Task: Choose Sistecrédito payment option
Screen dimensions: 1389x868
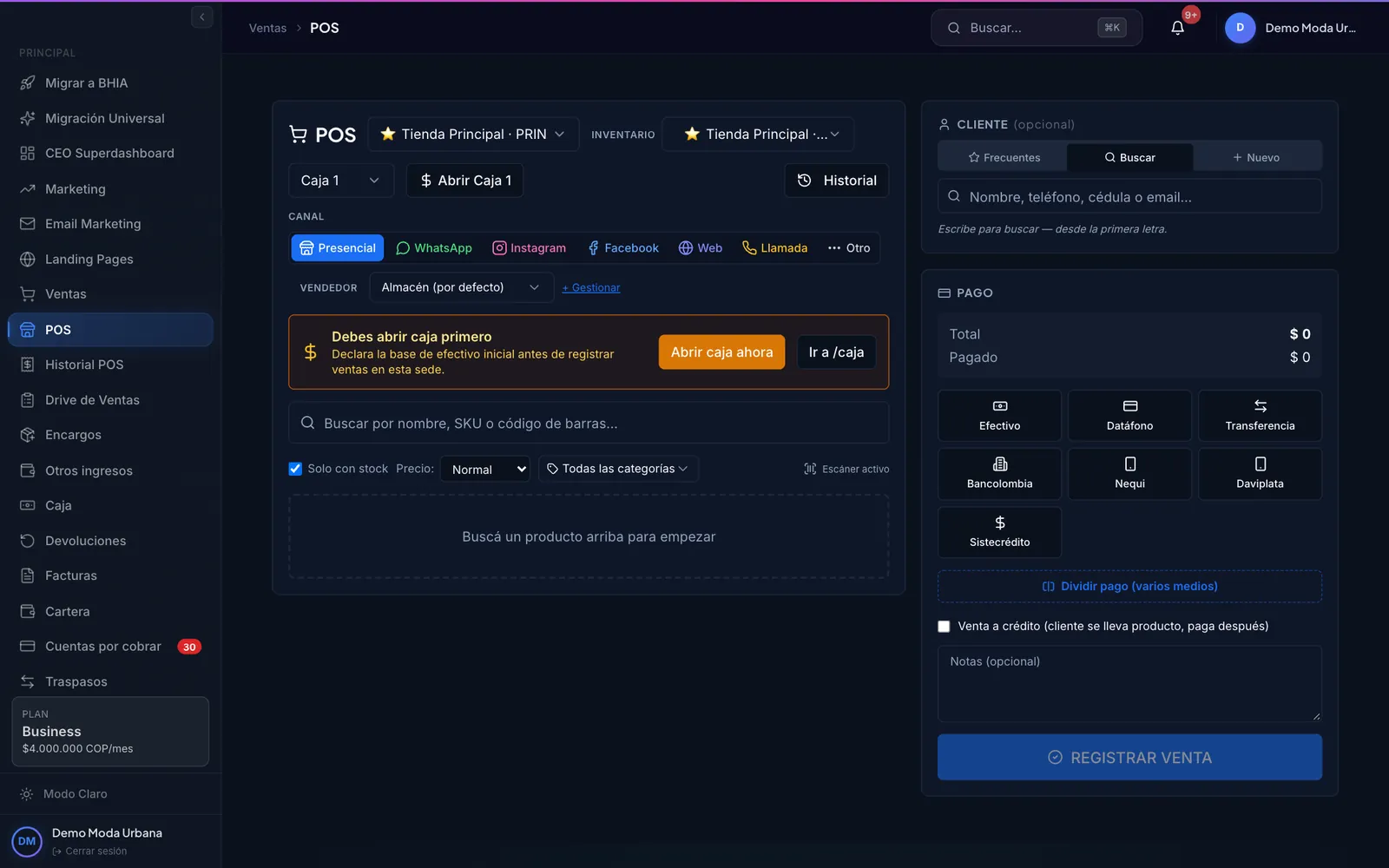Action: [999, 532]
